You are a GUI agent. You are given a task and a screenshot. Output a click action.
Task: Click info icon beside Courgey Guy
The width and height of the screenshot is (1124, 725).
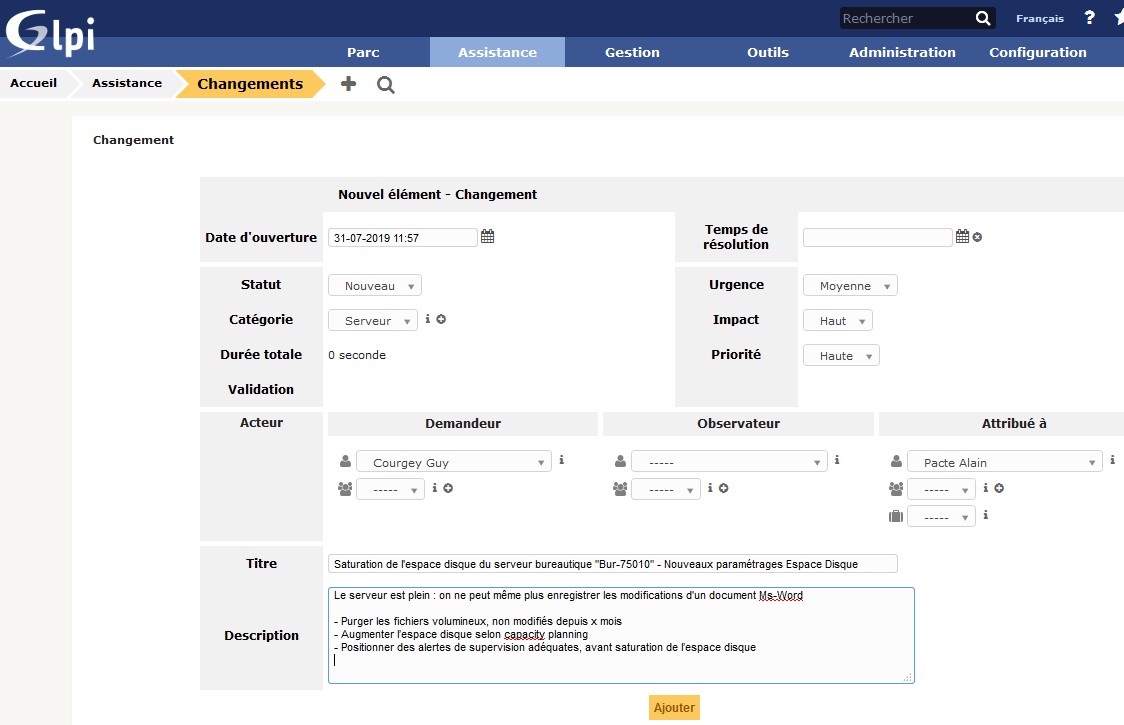pyautogui.click(x=561, y=460)
